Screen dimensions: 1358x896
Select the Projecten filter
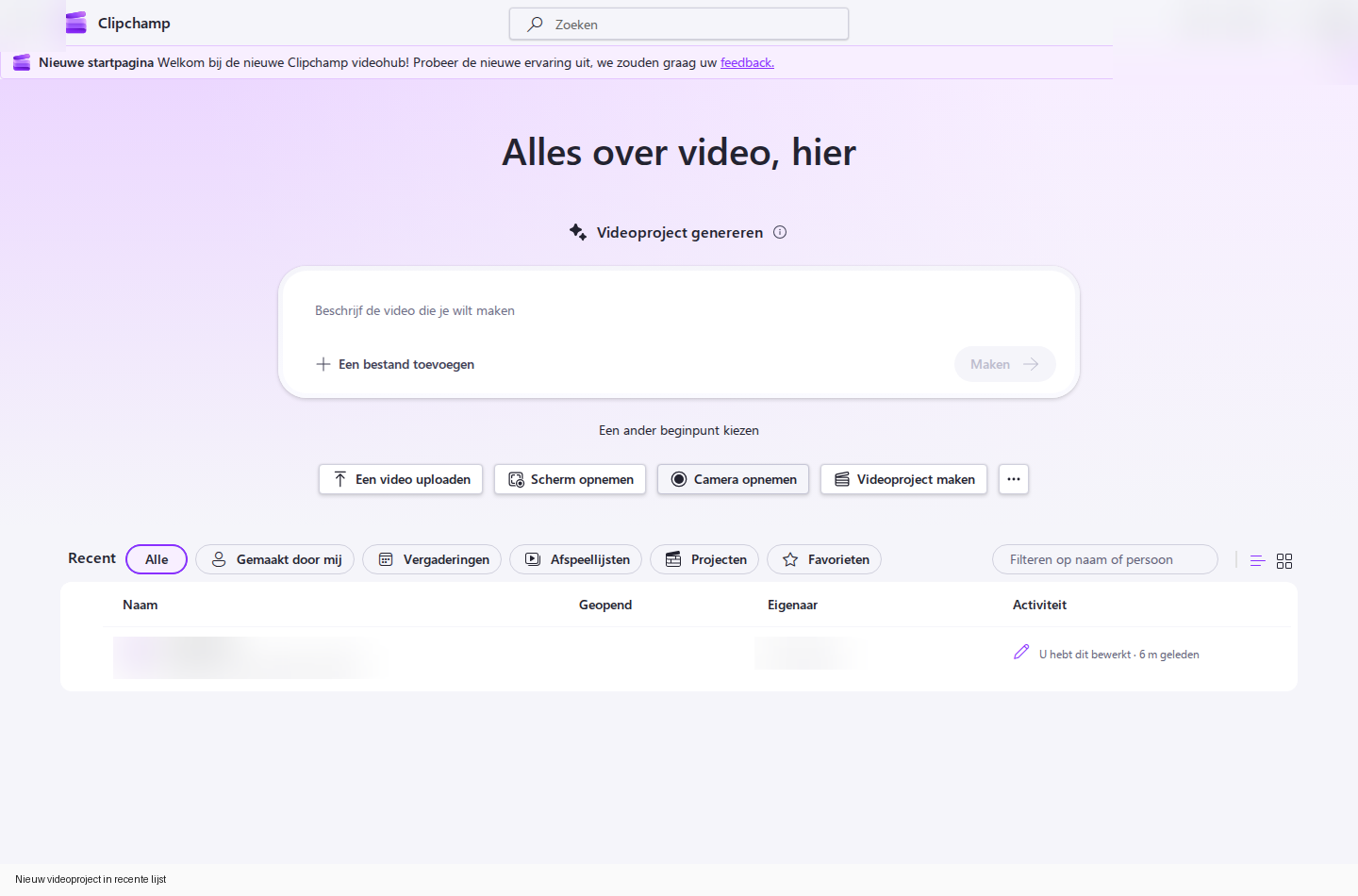pos(704,559)
